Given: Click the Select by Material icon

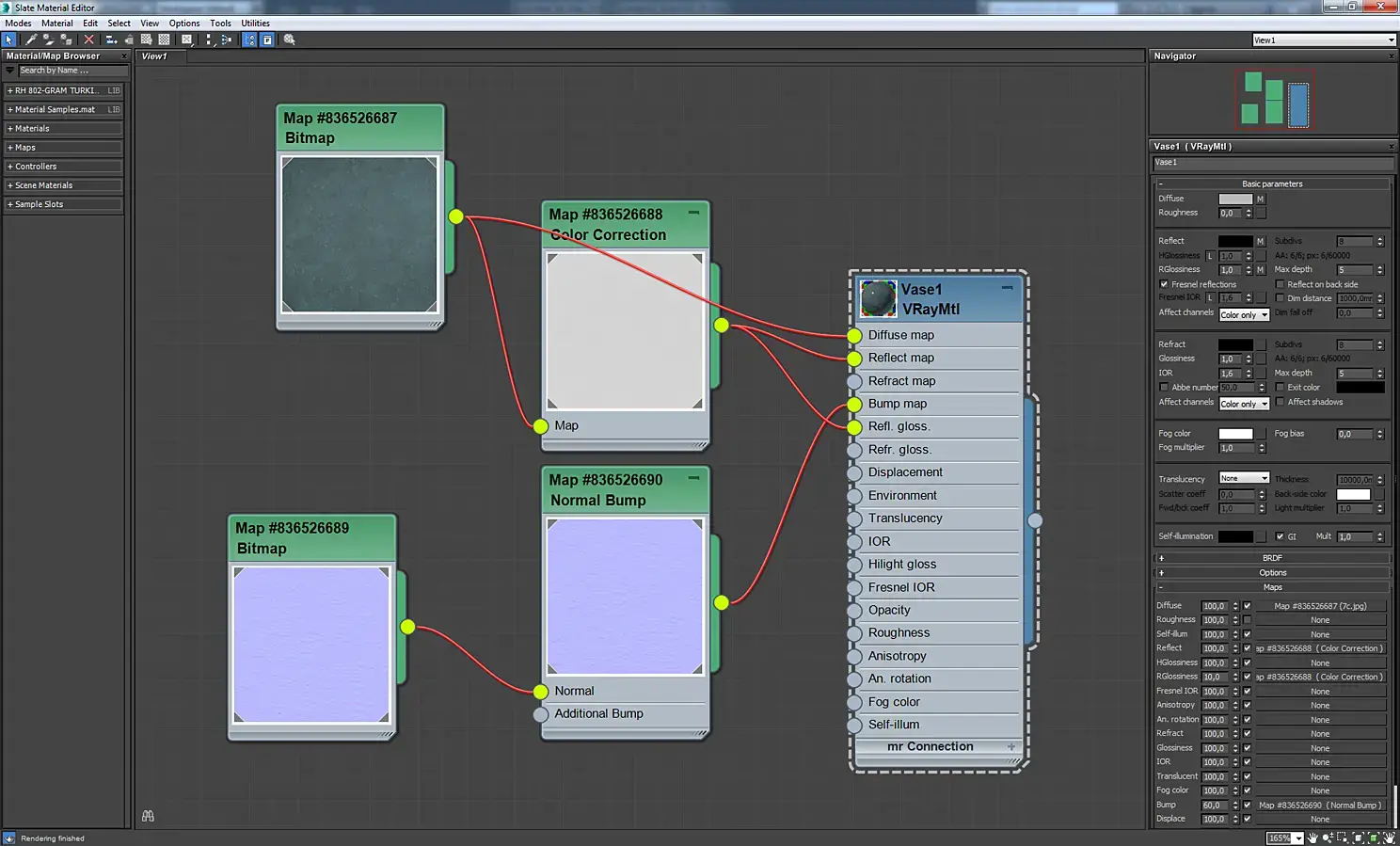Looking at the screenshot, I should tap(290, 40).
